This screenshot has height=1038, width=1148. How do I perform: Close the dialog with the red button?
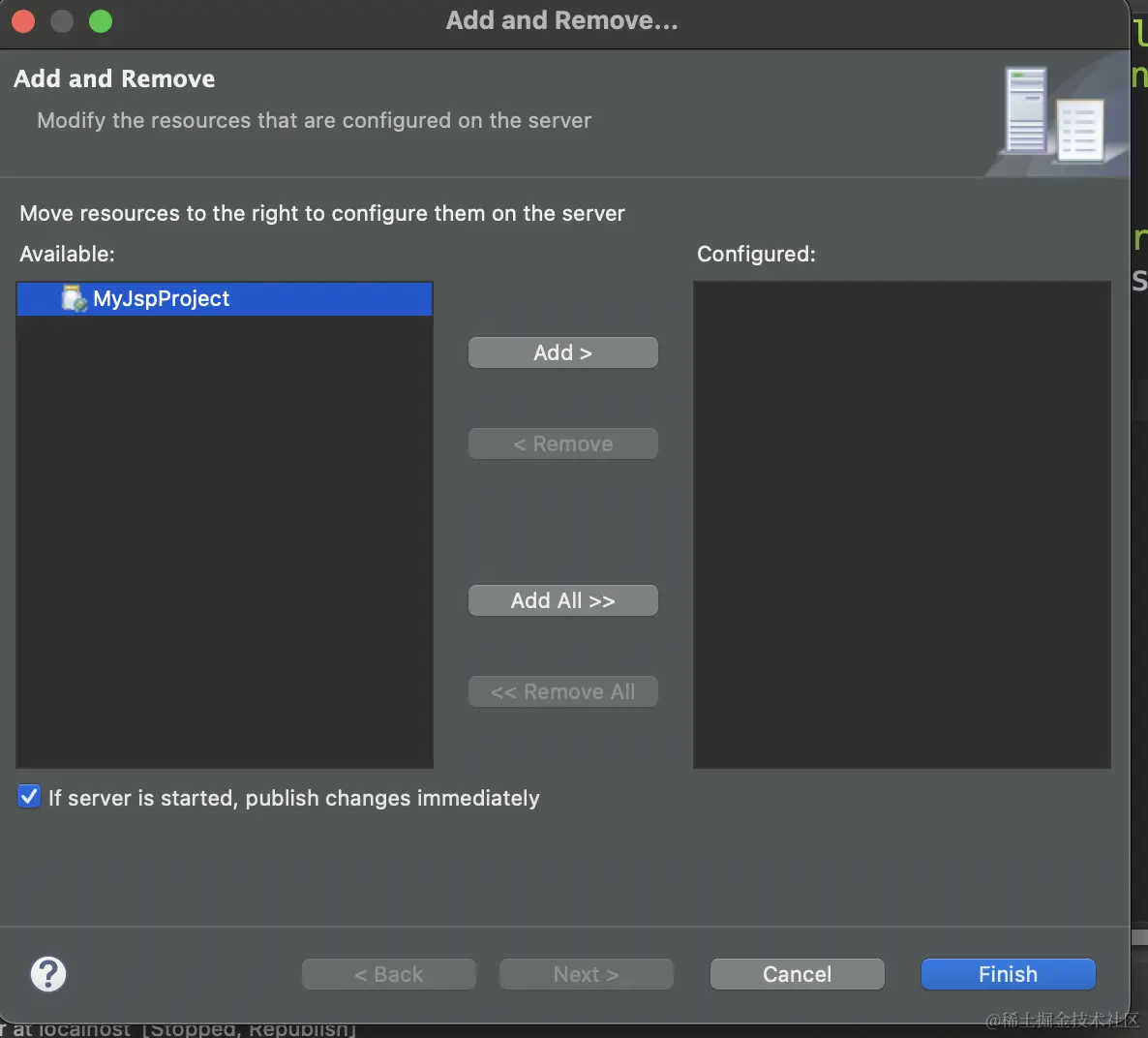23,21
